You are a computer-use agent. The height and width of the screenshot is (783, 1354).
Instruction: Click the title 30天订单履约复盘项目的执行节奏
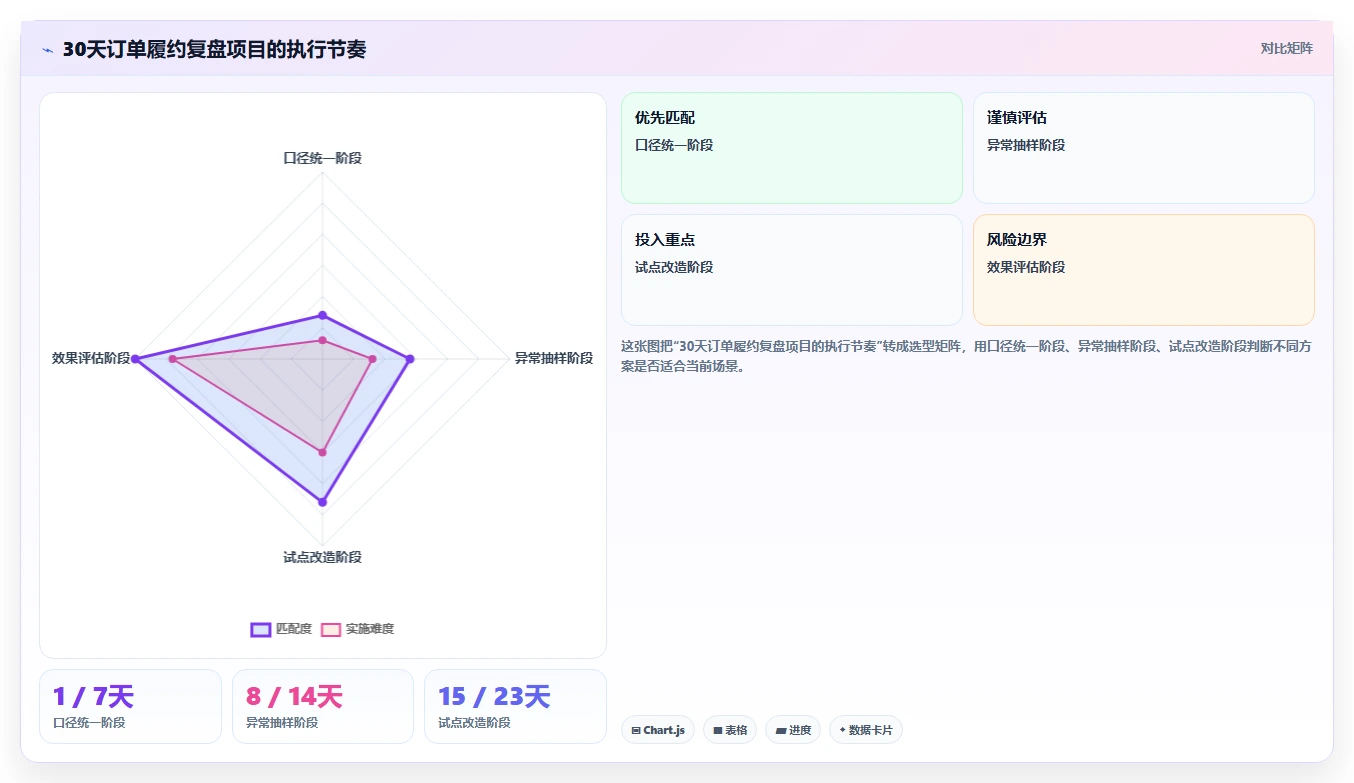(x=214, y=49)
